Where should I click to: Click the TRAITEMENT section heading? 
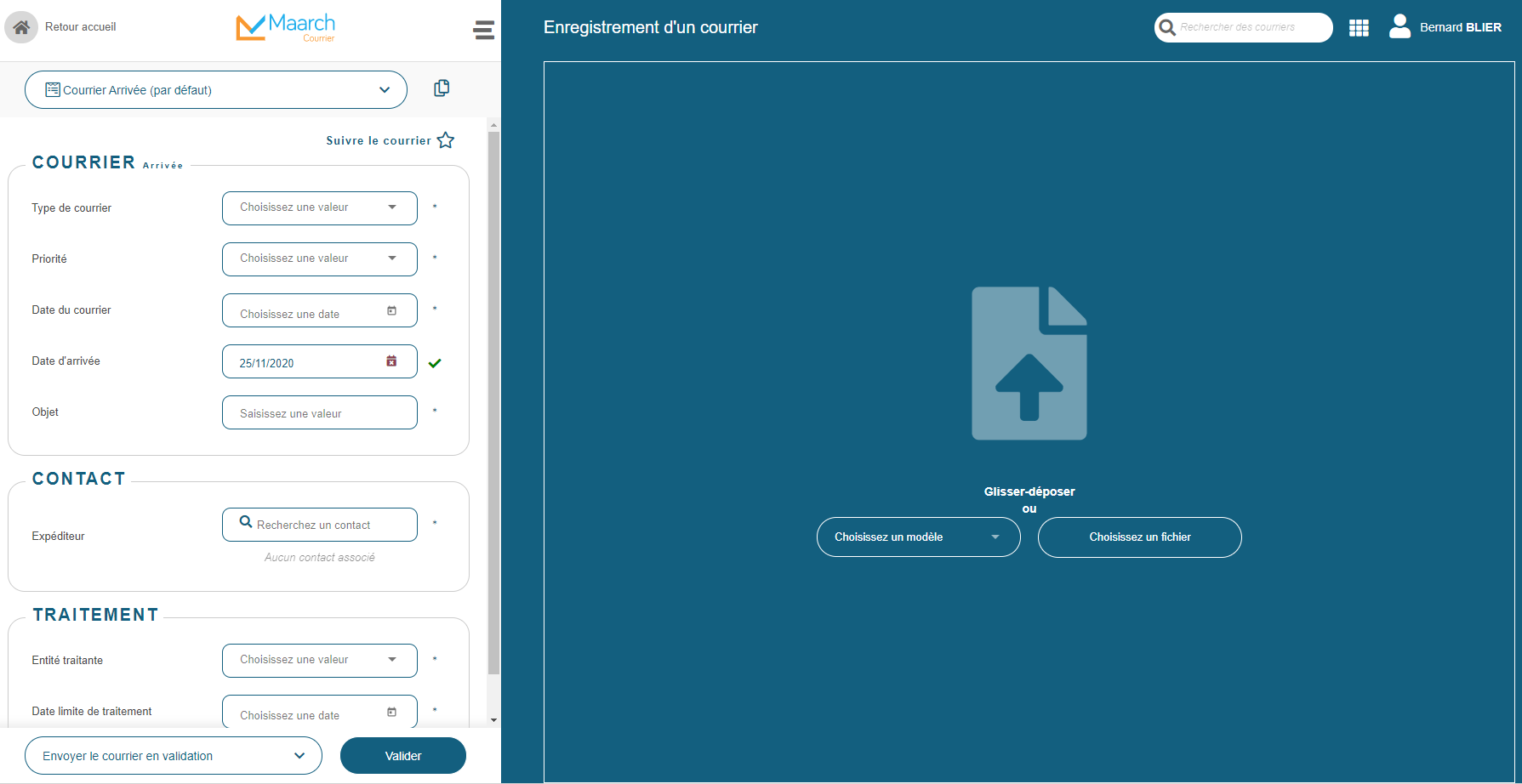tap(96, 615)
